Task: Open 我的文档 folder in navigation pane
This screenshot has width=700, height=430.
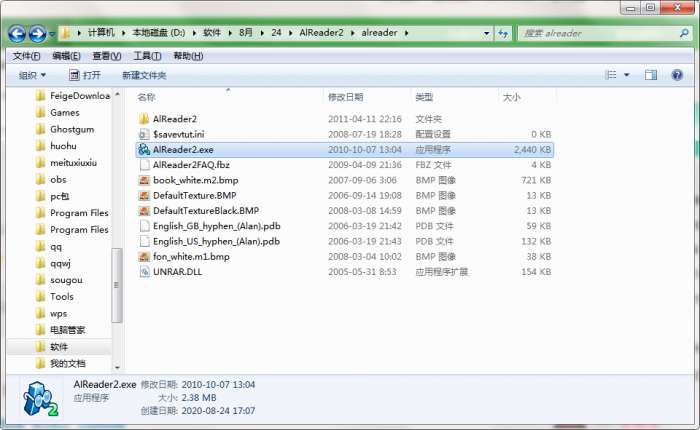Action: [61, 363]
